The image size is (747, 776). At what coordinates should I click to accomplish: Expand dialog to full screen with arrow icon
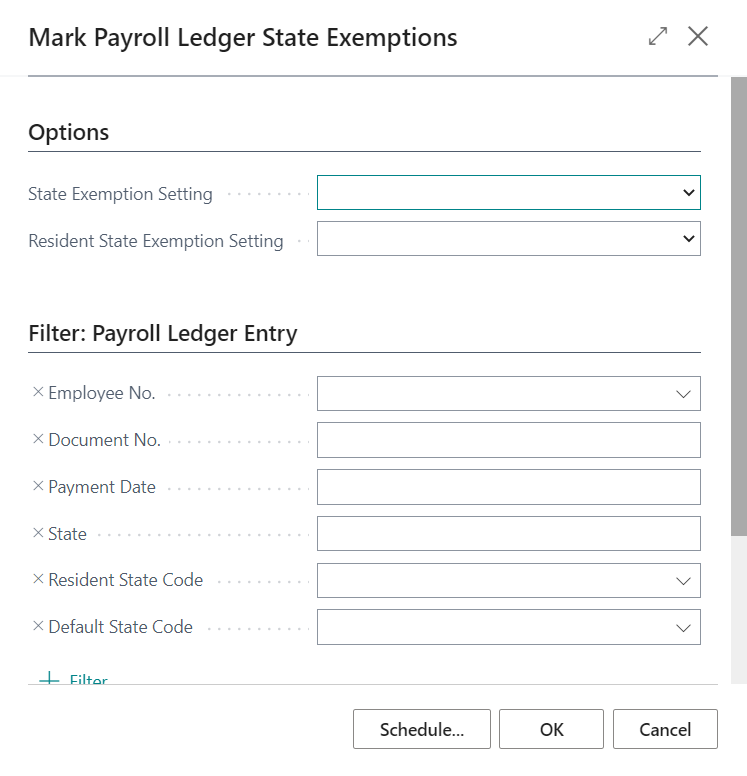pyautogui.click(x=658, y=37)
